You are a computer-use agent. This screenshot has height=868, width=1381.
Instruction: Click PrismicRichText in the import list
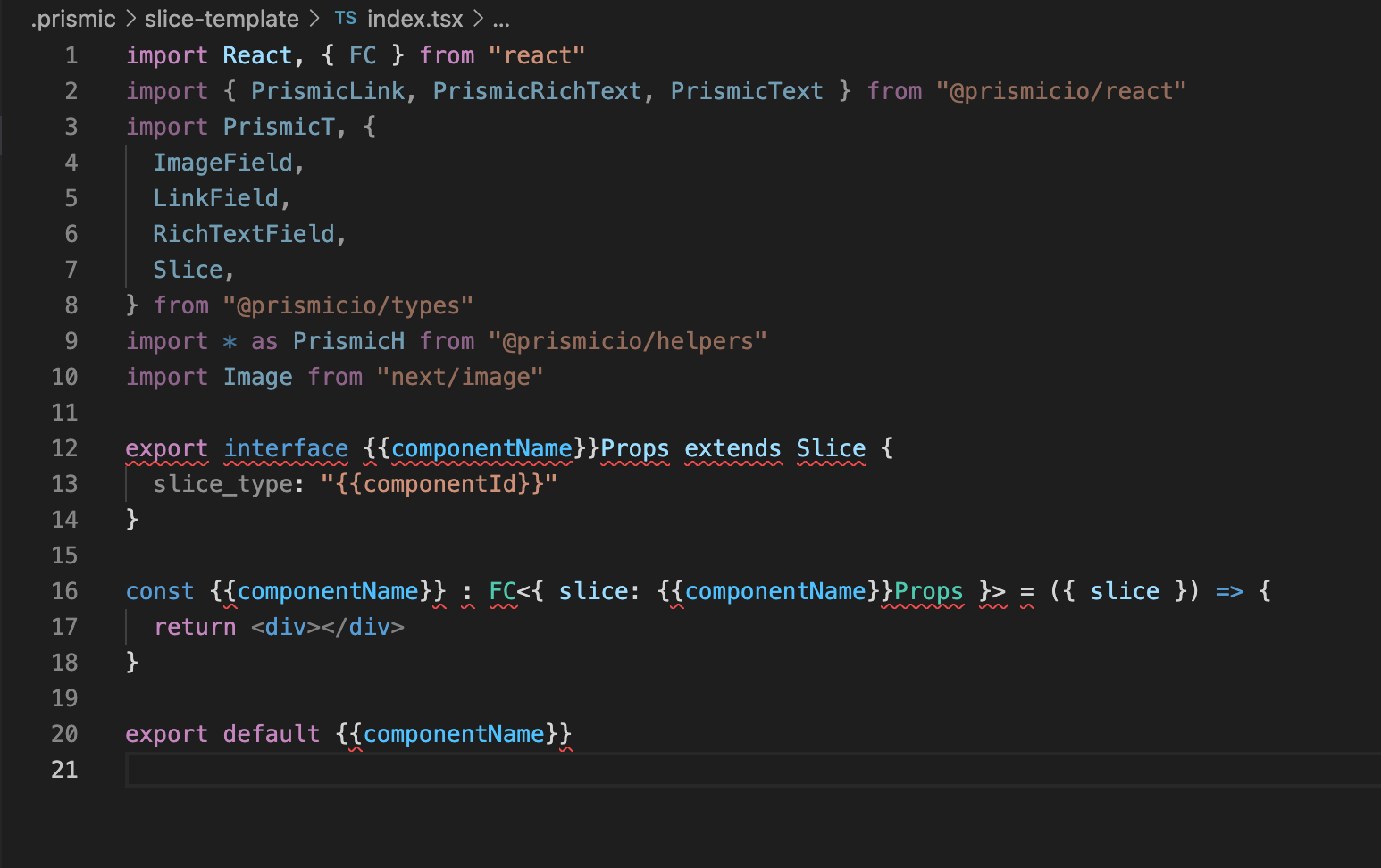(537, 91)
